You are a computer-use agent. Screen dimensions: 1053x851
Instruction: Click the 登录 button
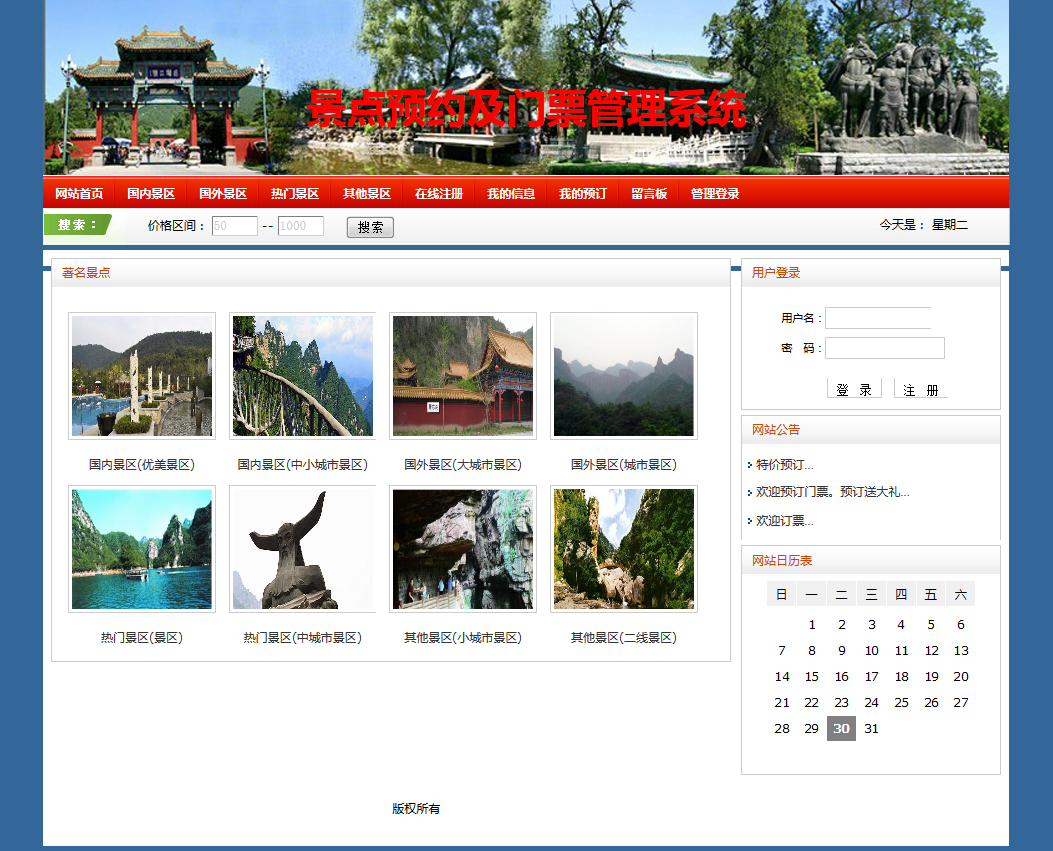(854, 389)
